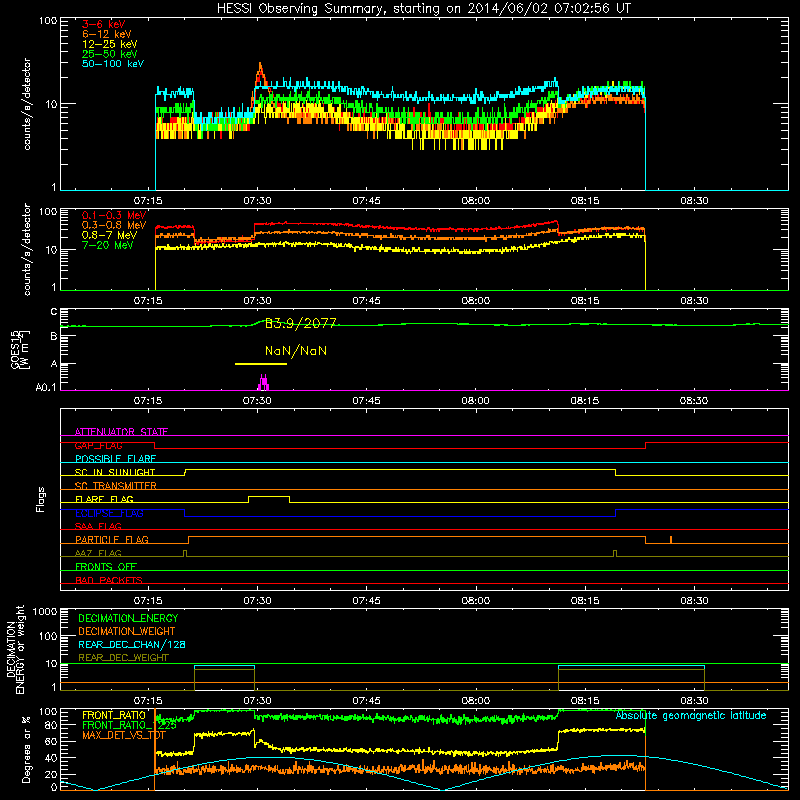Click the yellow flare interval bar under NaN/NaN

point(261,364)
